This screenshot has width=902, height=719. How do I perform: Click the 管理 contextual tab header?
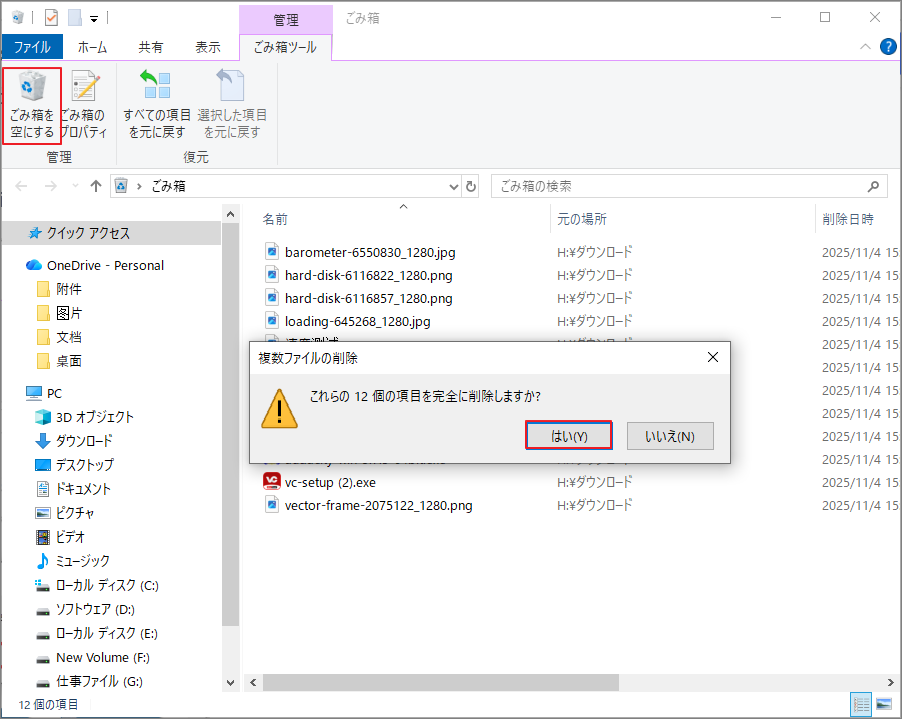(x=286, y=20)
